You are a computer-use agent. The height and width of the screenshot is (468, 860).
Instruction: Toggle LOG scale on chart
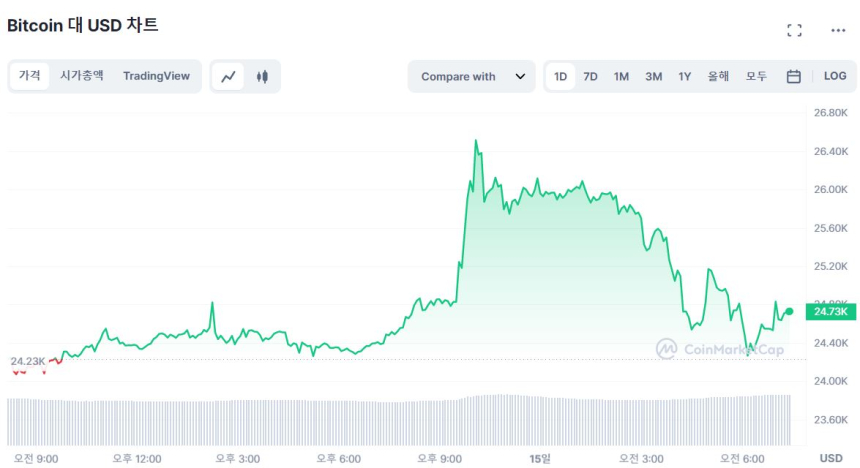[835, 76]
